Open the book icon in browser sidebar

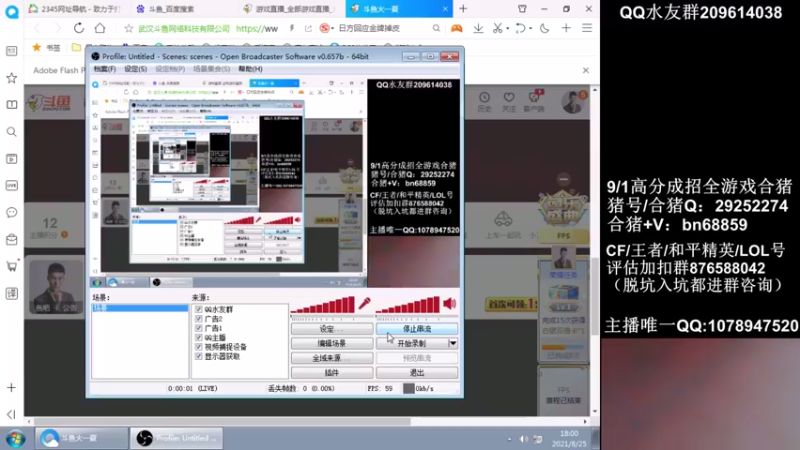point(11,105)
